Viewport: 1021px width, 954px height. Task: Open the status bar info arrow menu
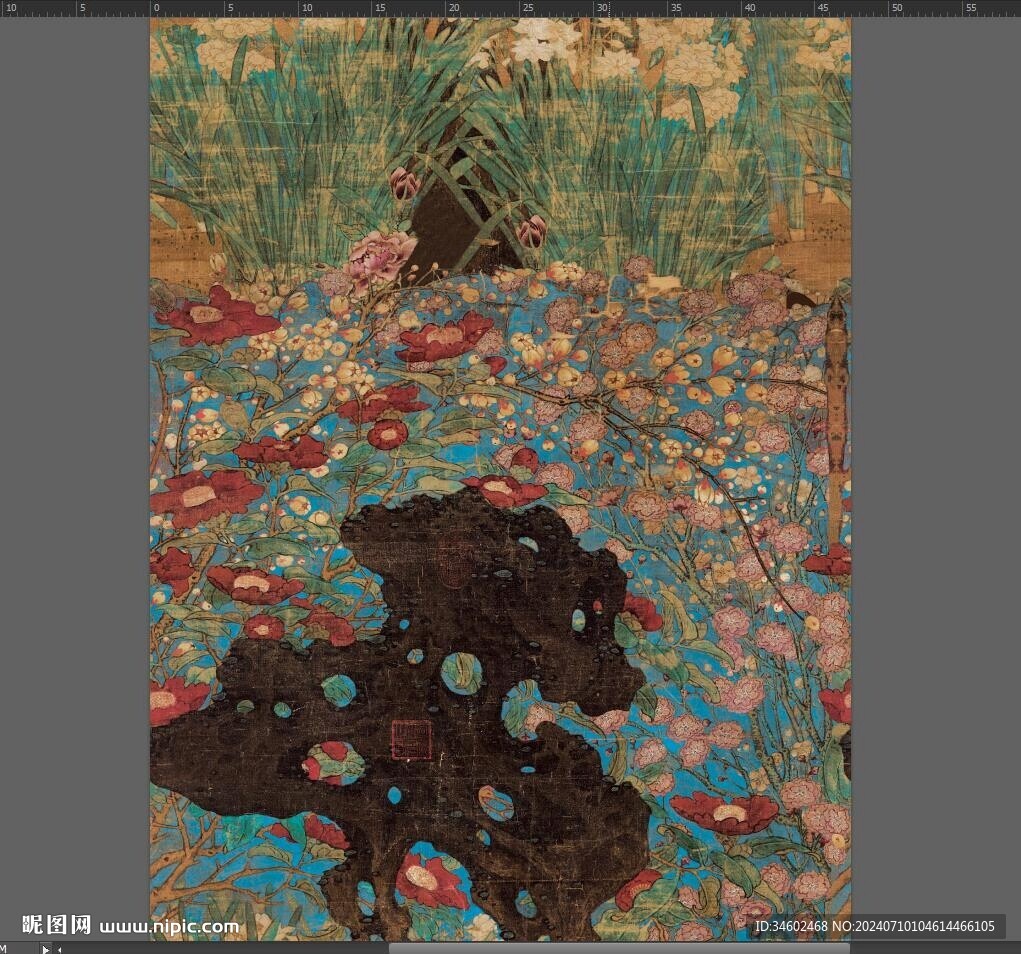[46, 949]
